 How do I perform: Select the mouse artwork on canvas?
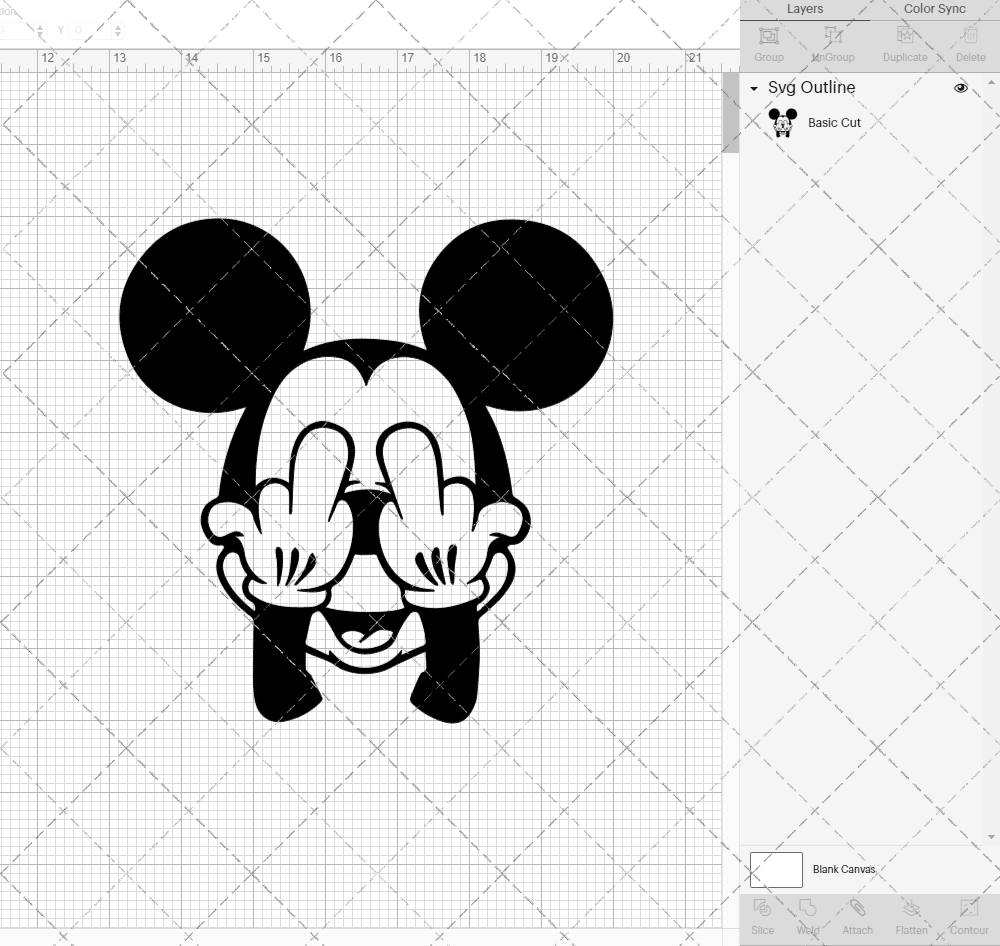click(366, 471)
